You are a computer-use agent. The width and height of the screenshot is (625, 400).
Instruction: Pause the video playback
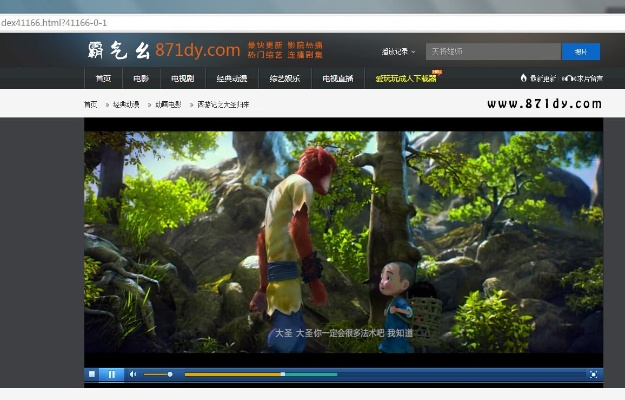[x=111, y=374]
